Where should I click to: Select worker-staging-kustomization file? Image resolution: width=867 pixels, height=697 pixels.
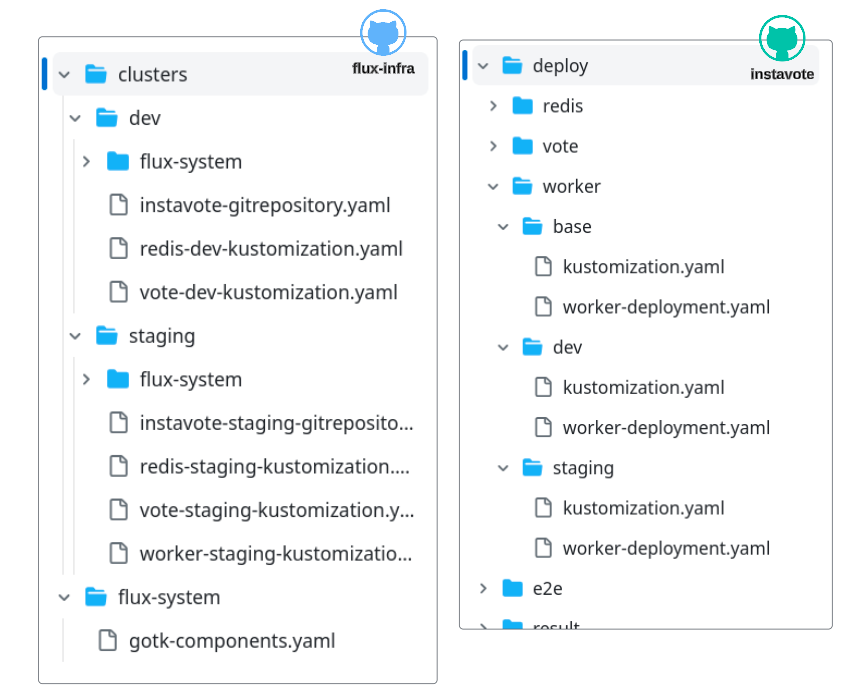point(275,554)
